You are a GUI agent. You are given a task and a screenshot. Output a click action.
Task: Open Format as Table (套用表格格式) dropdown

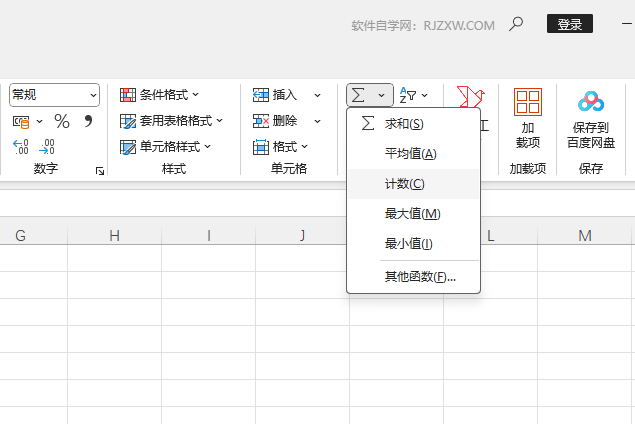(171, 121)
